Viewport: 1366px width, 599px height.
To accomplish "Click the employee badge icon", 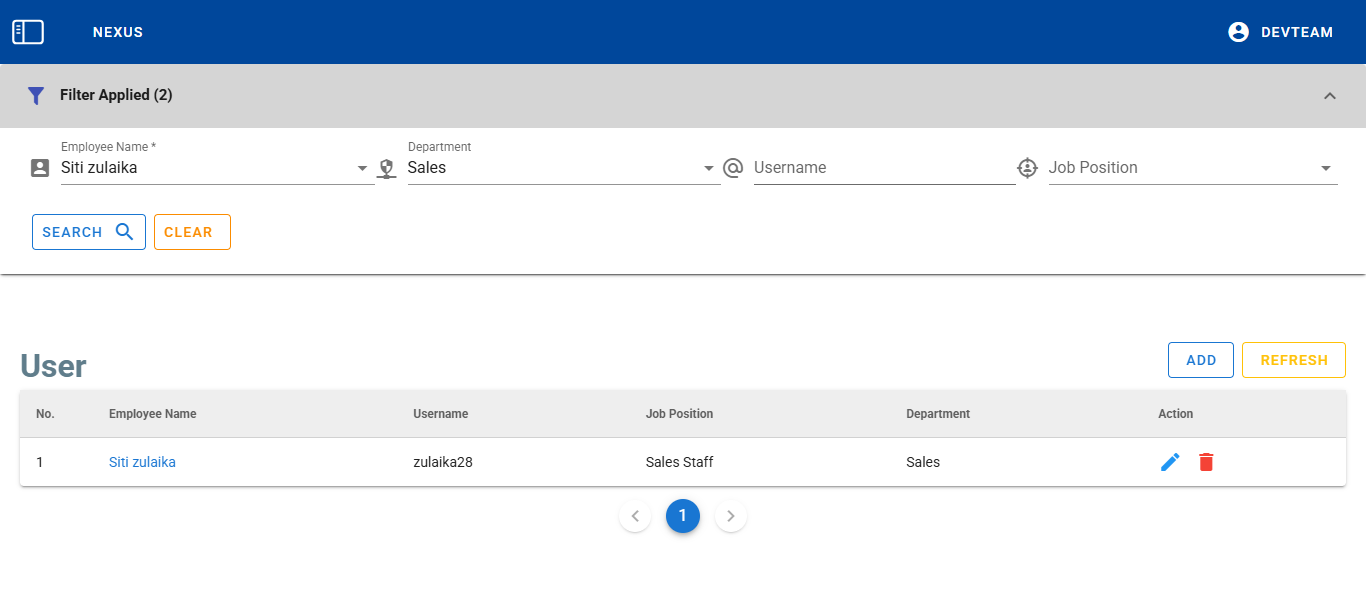I will 40,168.
